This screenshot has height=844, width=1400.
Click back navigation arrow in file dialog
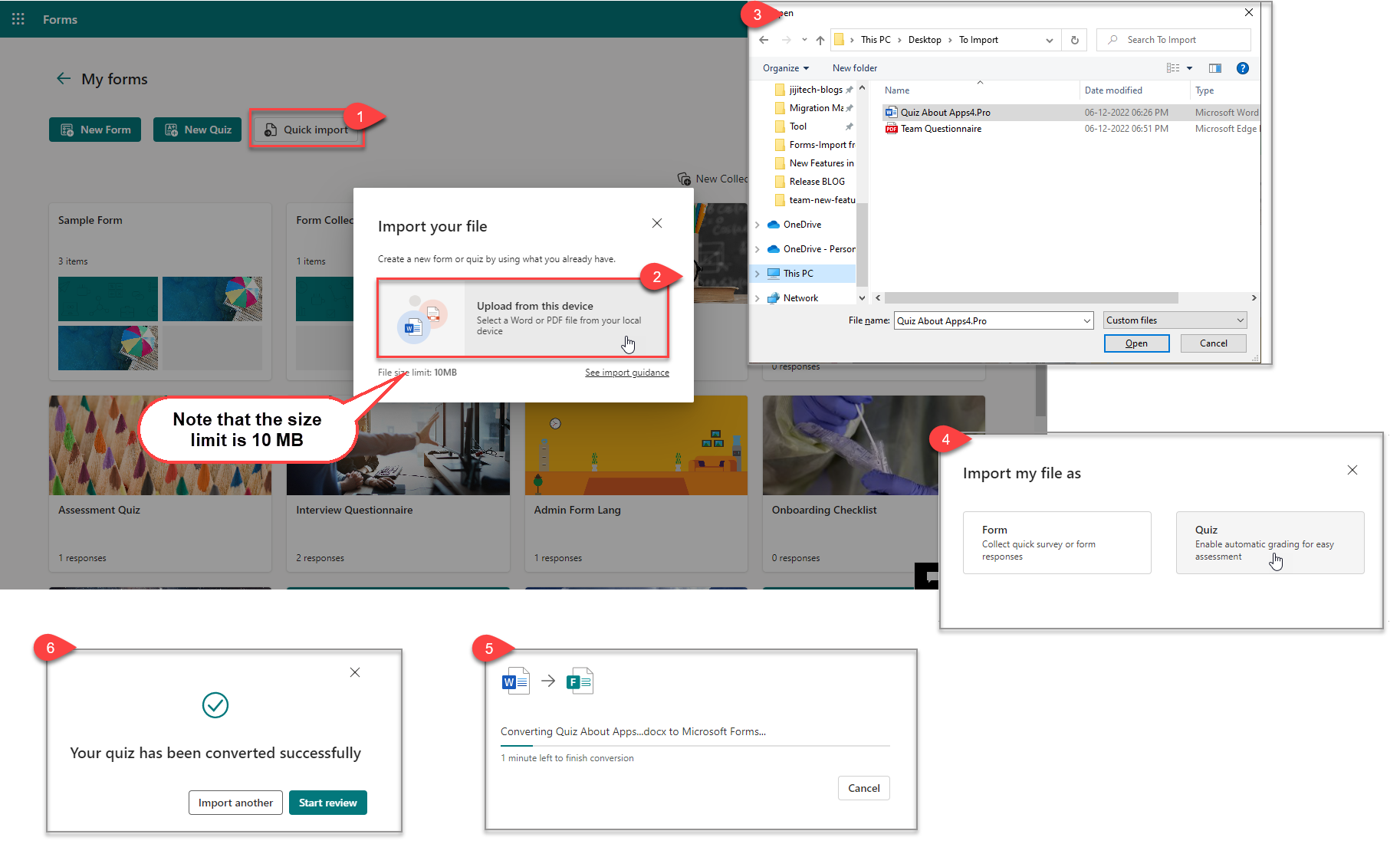[x=763, y=40]
